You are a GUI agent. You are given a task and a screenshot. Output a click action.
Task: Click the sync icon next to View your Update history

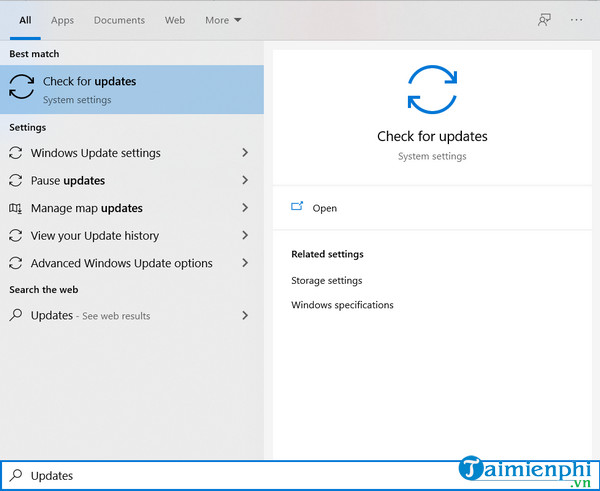pos(15,235)
